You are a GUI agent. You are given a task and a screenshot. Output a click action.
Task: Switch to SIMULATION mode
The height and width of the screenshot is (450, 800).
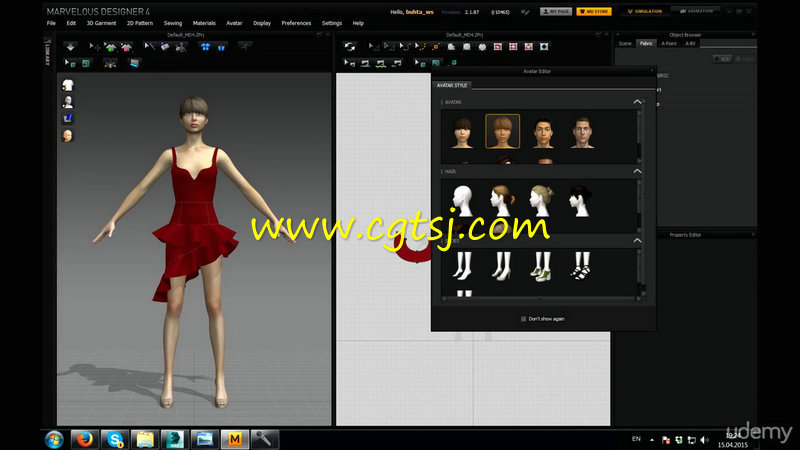tap(645, 11)
